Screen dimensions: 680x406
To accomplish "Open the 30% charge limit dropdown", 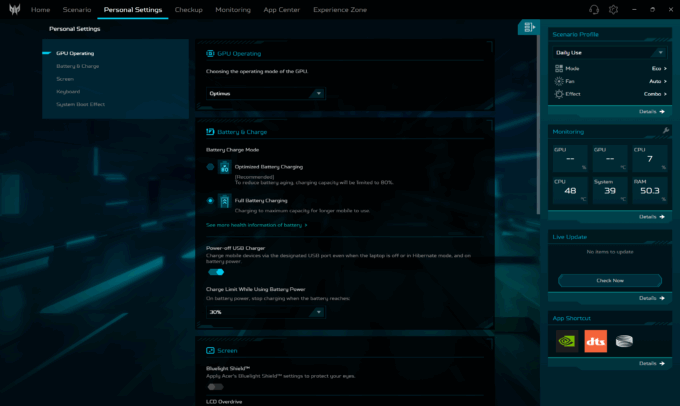I will (265, 312).
